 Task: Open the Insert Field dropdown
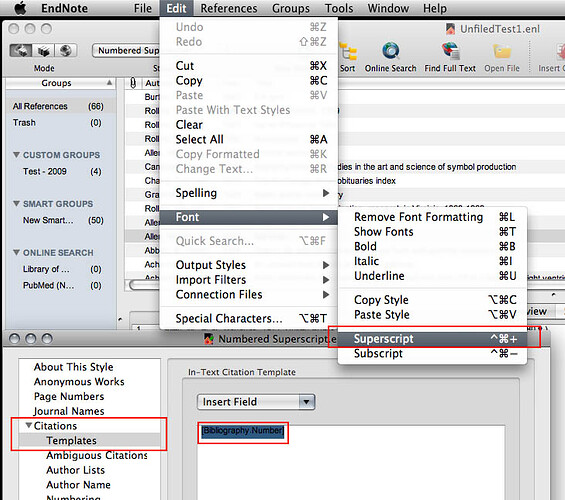pyautogui.click(x=256, y=402)
